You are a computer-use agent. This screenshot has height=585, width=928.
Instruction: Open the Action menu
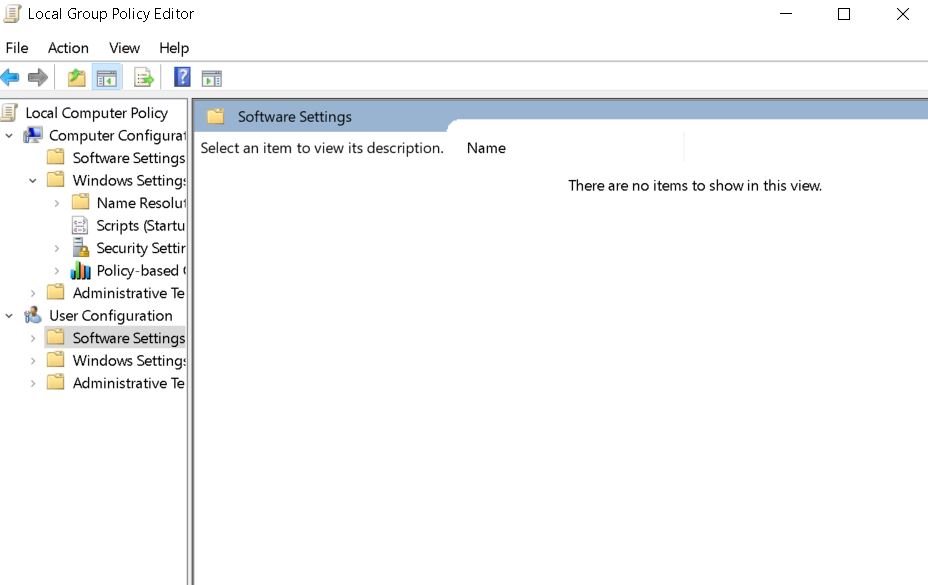click(68, 47)
